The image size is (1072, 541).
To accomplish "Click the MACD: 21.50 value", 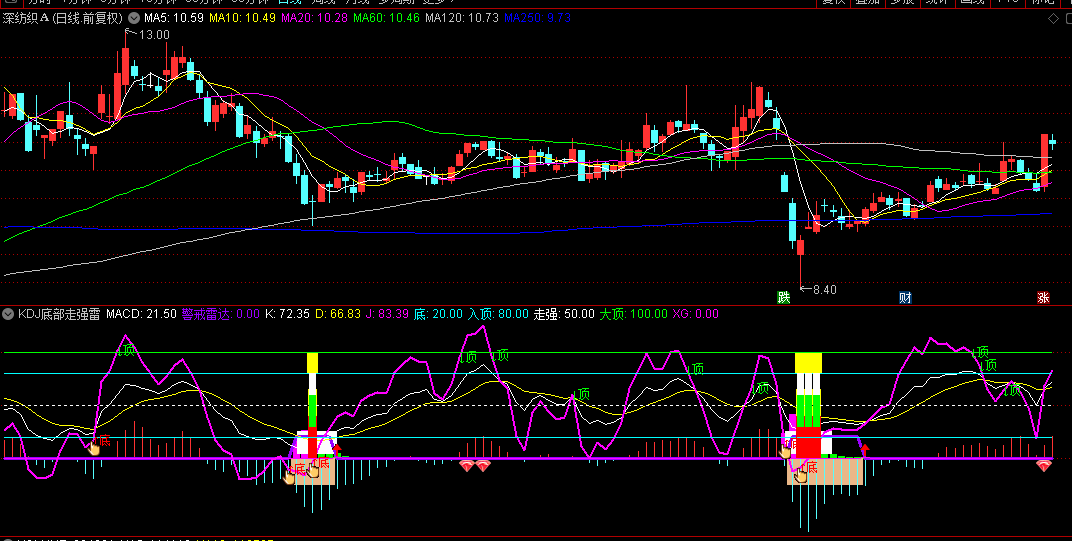I will point(141,315).
